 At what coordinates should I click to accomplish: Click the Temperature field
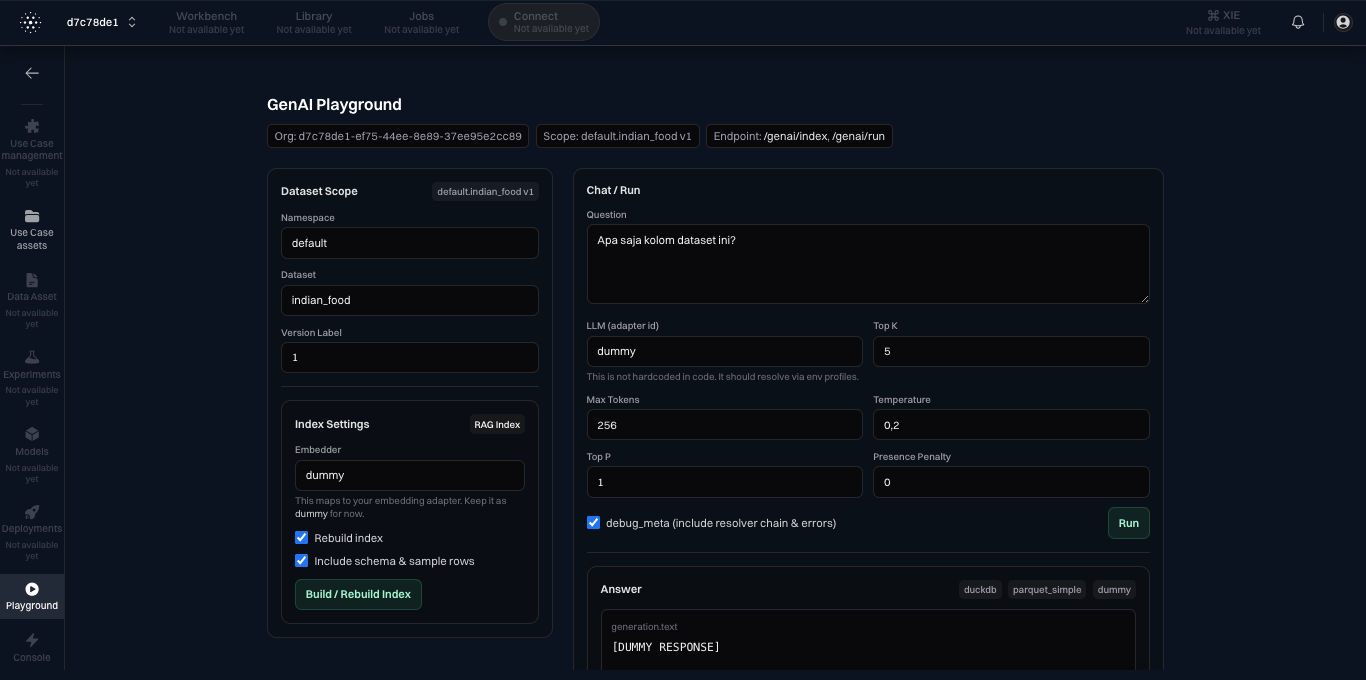pyautogui.click(x=1011, y=425)
